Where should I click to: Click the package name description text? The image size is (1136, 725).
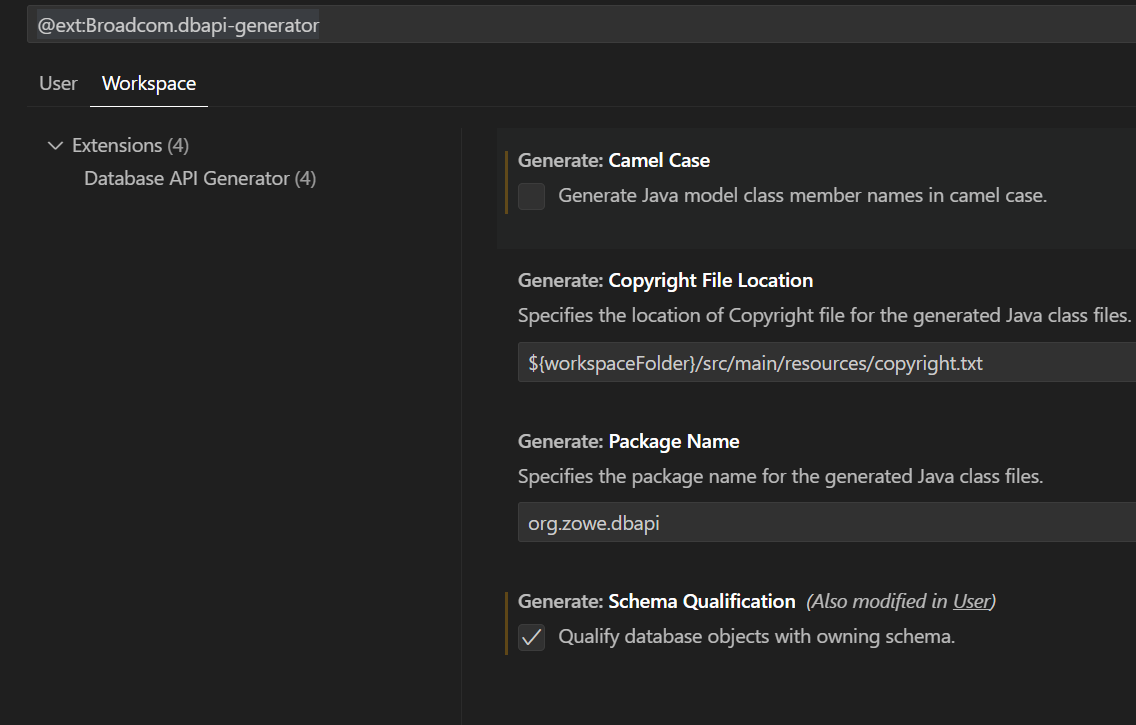pos(780,477)
